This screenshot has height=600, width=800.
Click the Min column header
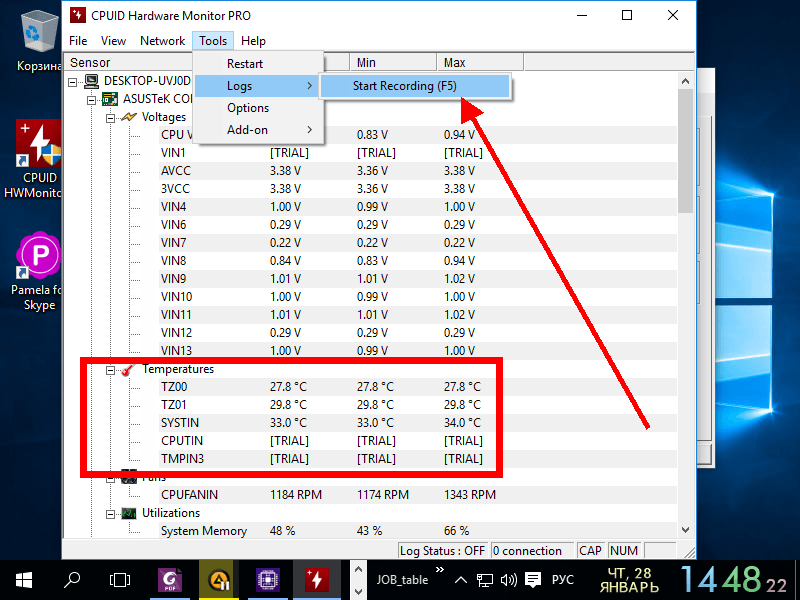393,62
